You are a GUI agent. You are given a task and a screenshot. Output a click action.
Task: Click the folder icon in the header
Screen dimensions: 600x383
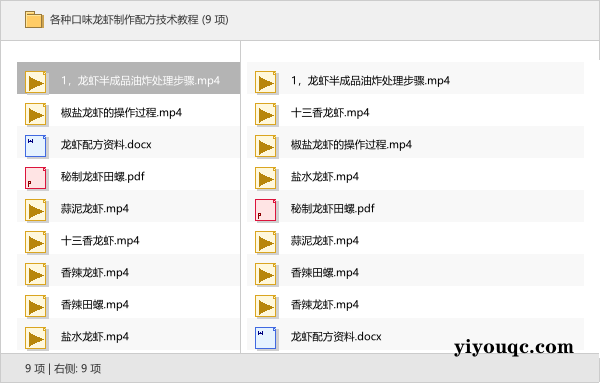[34, 20]
